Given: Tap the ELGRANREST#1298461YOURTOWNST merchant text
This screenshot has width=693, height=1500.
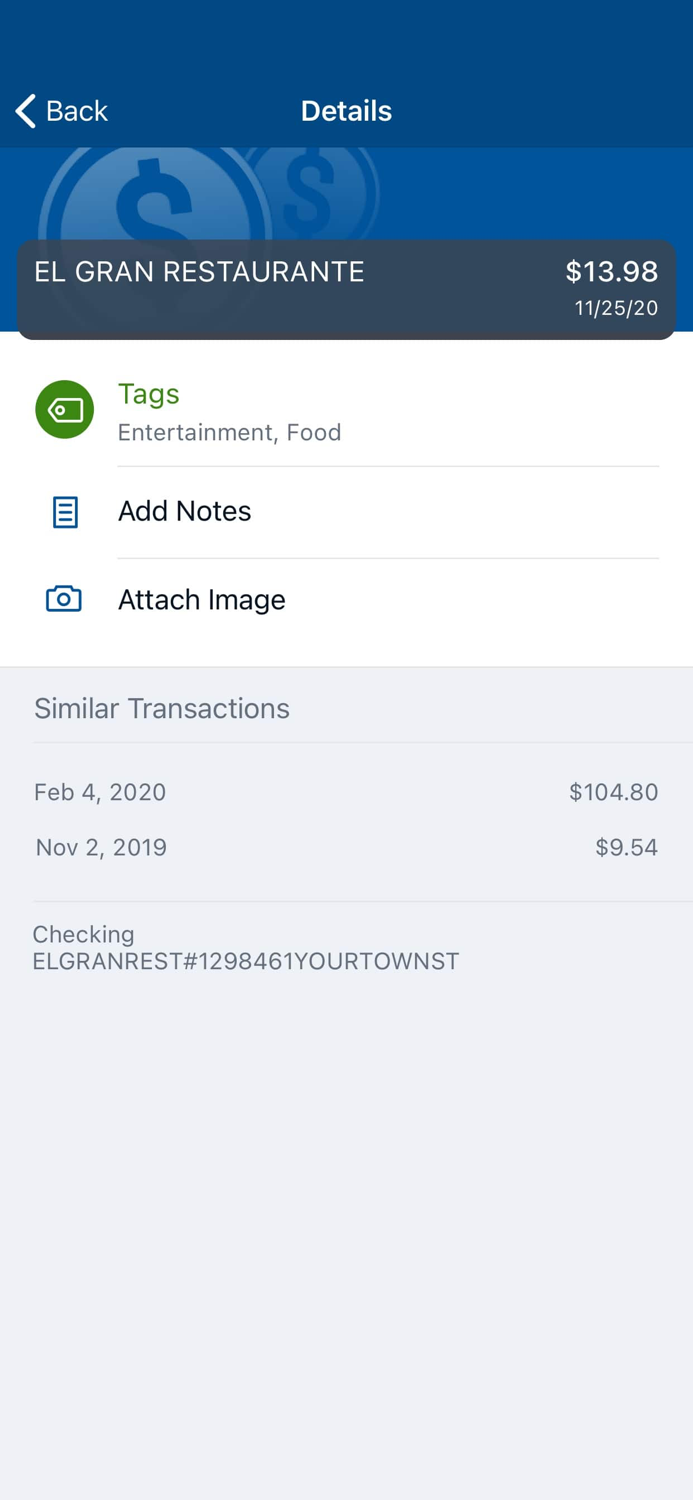Looking at the screenshot, I should [x=246, y=961].
